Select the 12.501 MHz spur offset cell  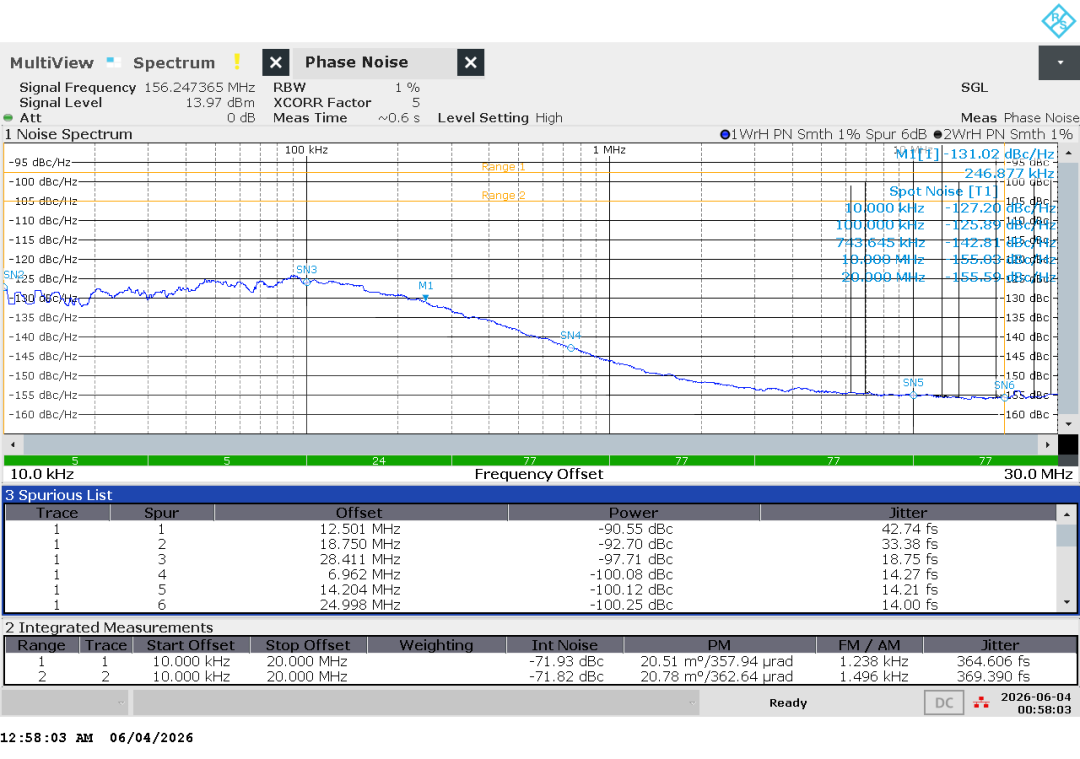point(360,529)
